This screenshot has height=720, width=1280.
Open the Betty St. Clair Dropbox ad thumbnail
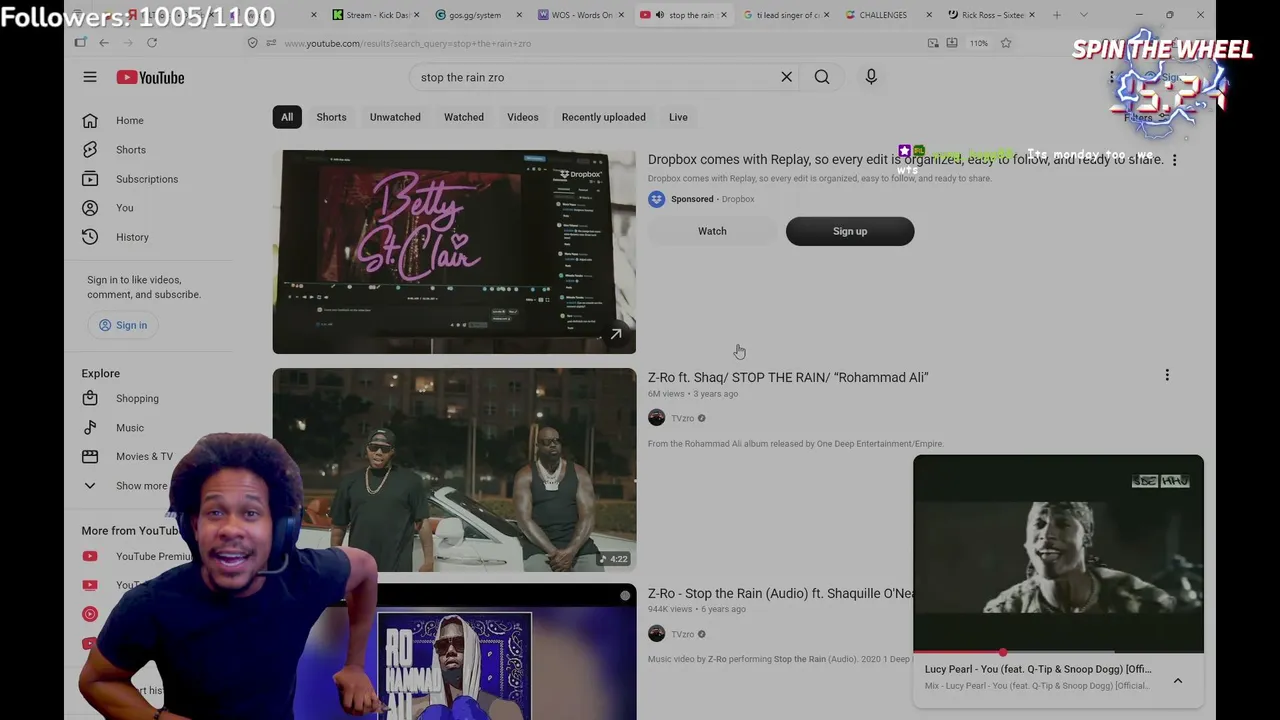[454, 252]
